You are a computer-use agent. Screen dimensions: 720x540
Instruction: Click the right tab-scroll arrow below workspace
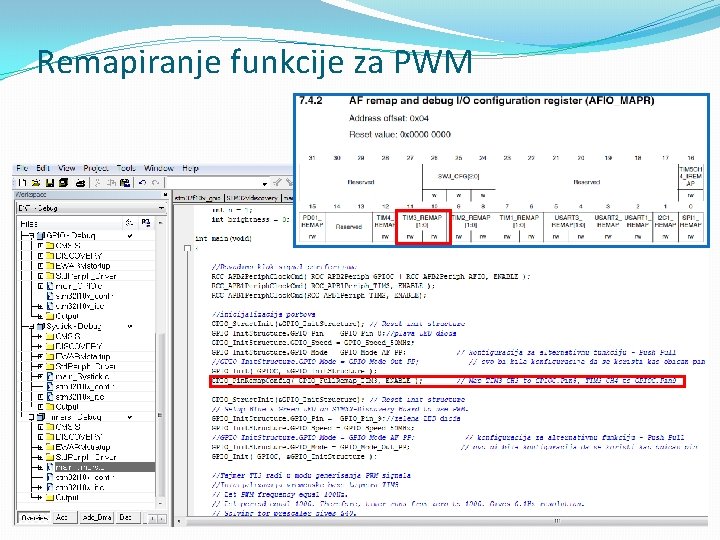pos(161,518)
